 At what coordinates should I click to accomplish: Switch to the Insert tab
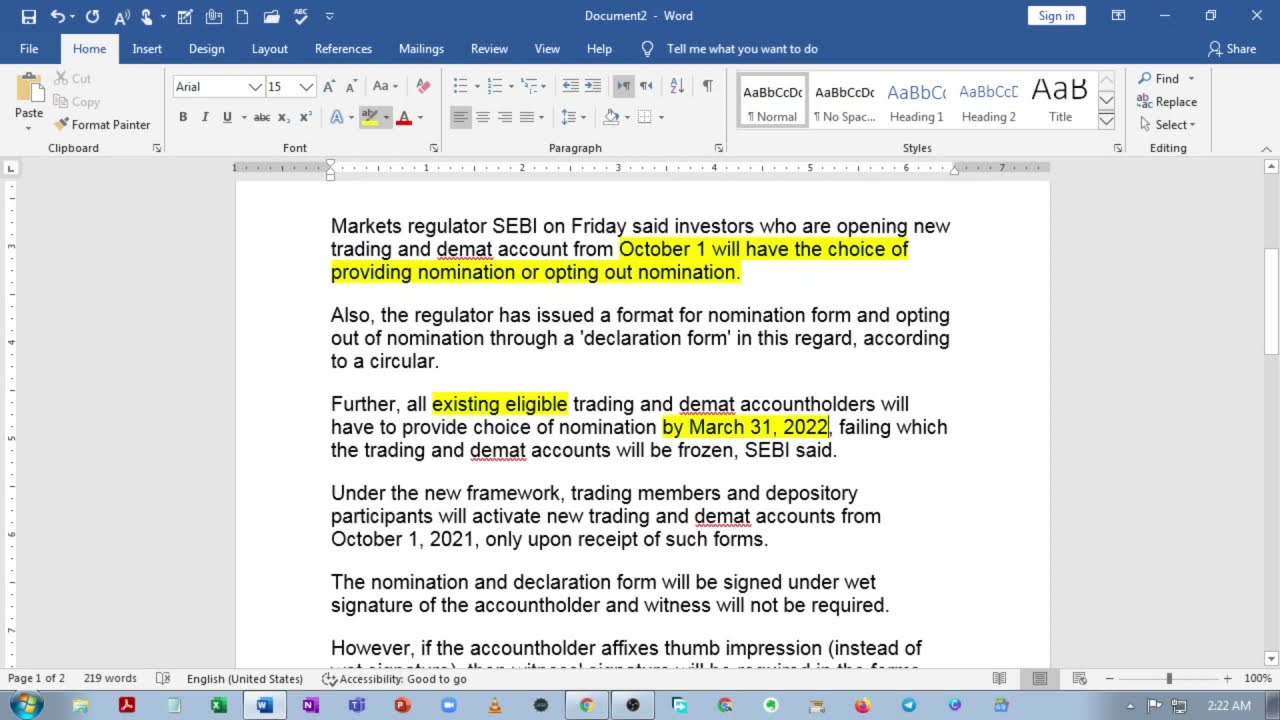147,49
